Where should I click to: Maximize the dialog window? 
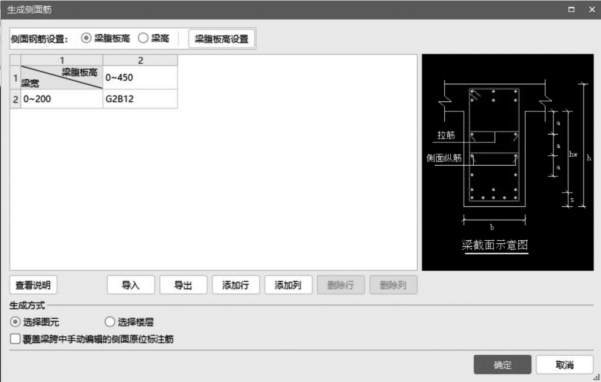pos(571,9)
